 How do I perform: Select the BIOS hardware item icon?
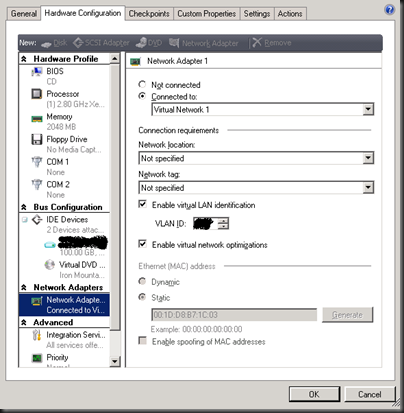pyautogui.click(x=37, y=71)
